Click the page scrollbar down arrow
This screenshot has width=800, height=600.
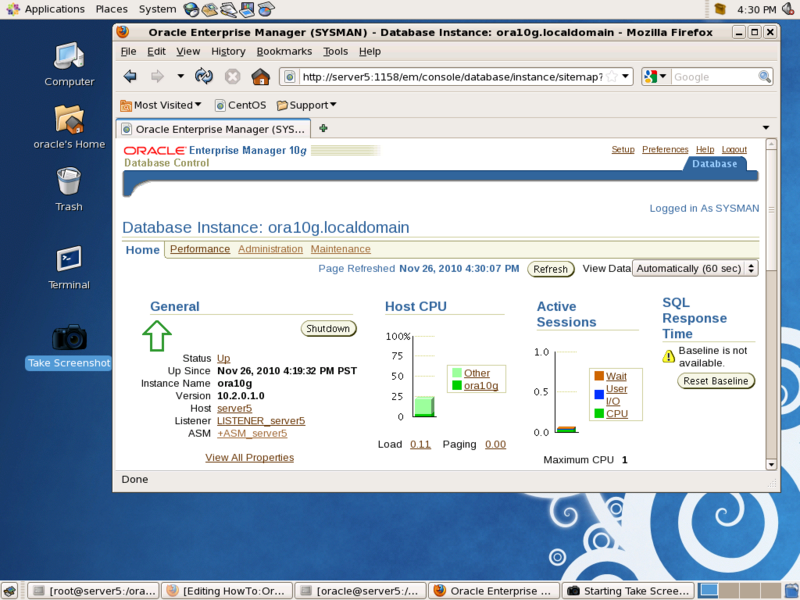tap(771, 464)
